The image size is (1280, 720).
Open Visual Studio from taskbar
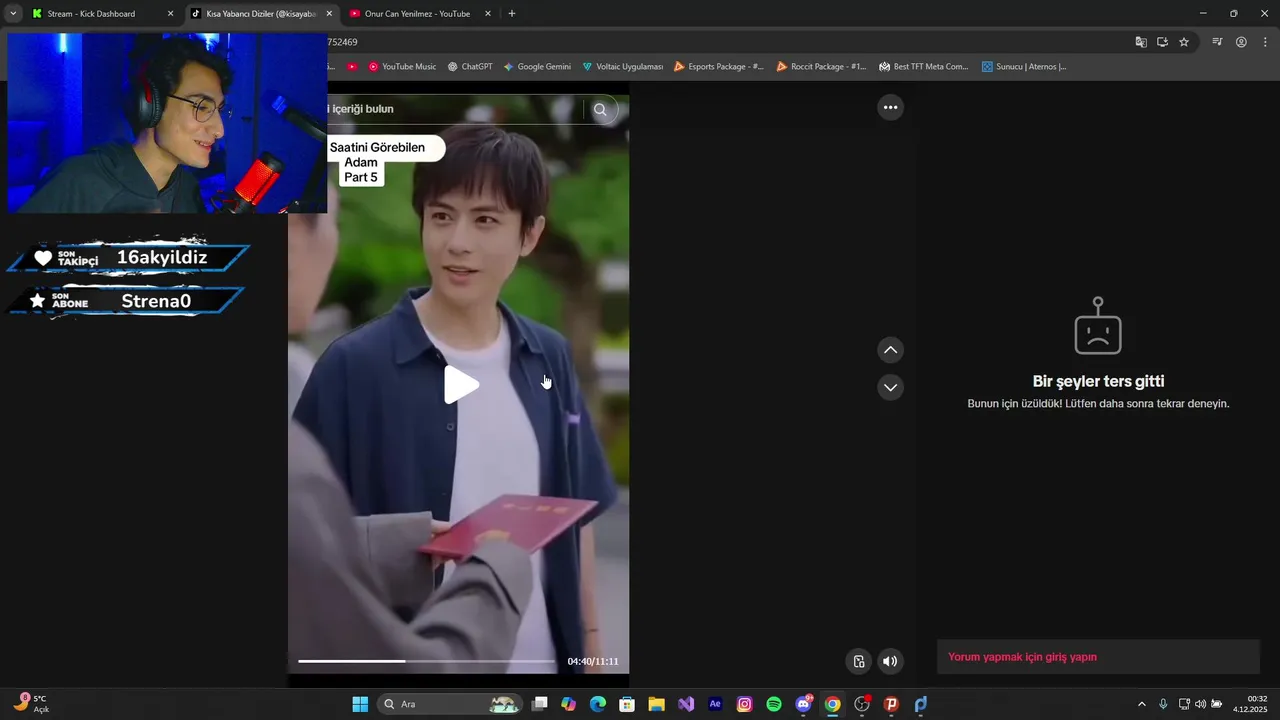coord(686,704)
